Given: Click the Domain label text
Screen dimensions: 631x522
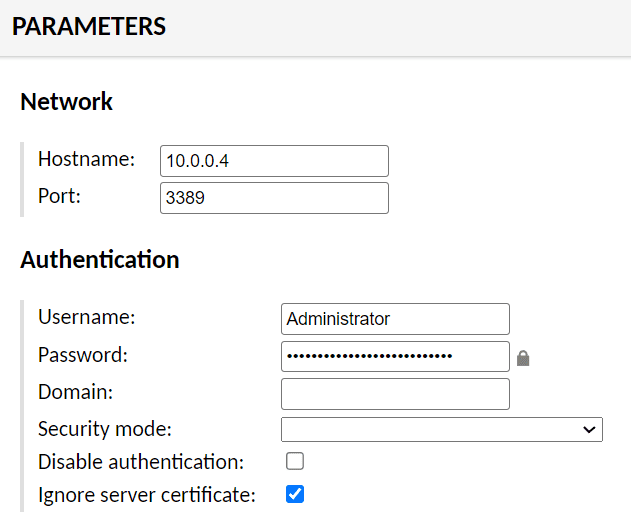Looking at the screenshot, I should pyautogui.click(x=75, y=391).
